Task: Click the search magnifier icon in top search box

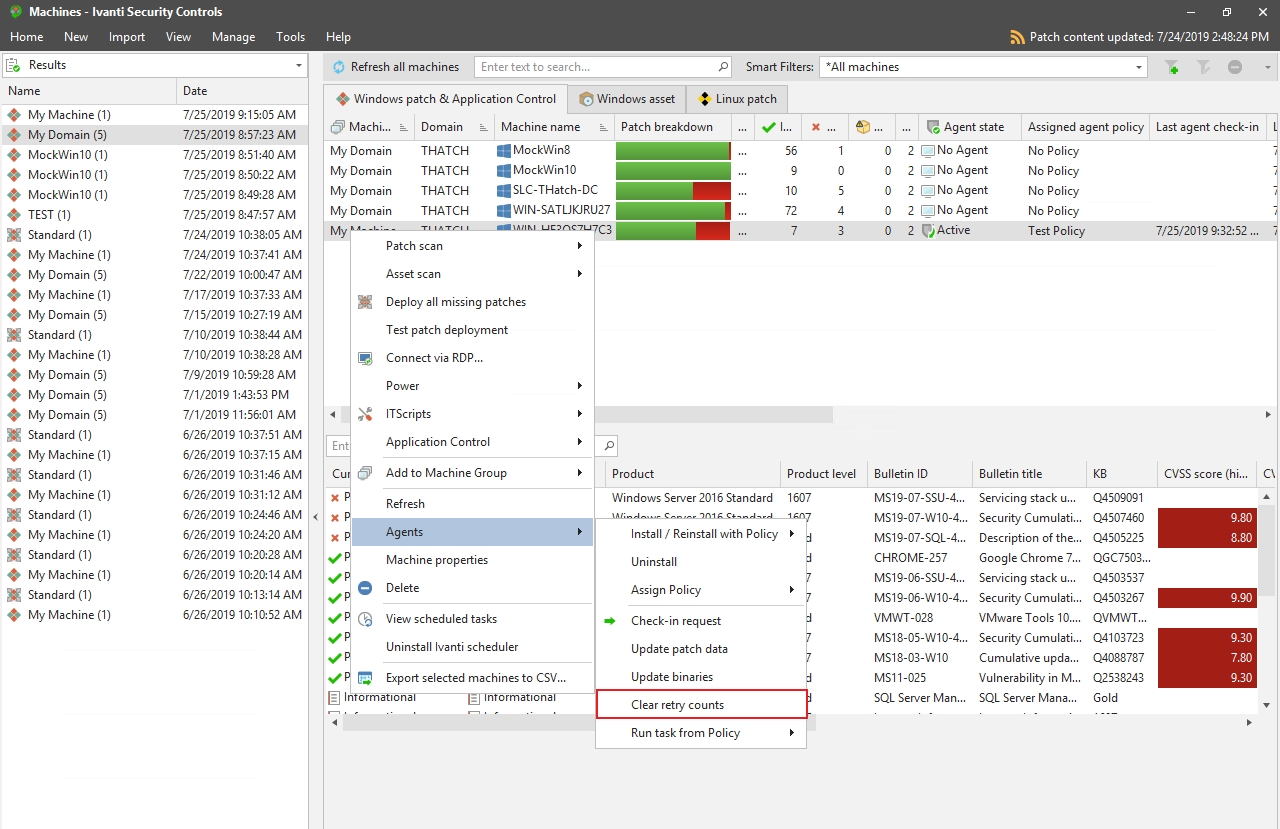Action: 724,67
